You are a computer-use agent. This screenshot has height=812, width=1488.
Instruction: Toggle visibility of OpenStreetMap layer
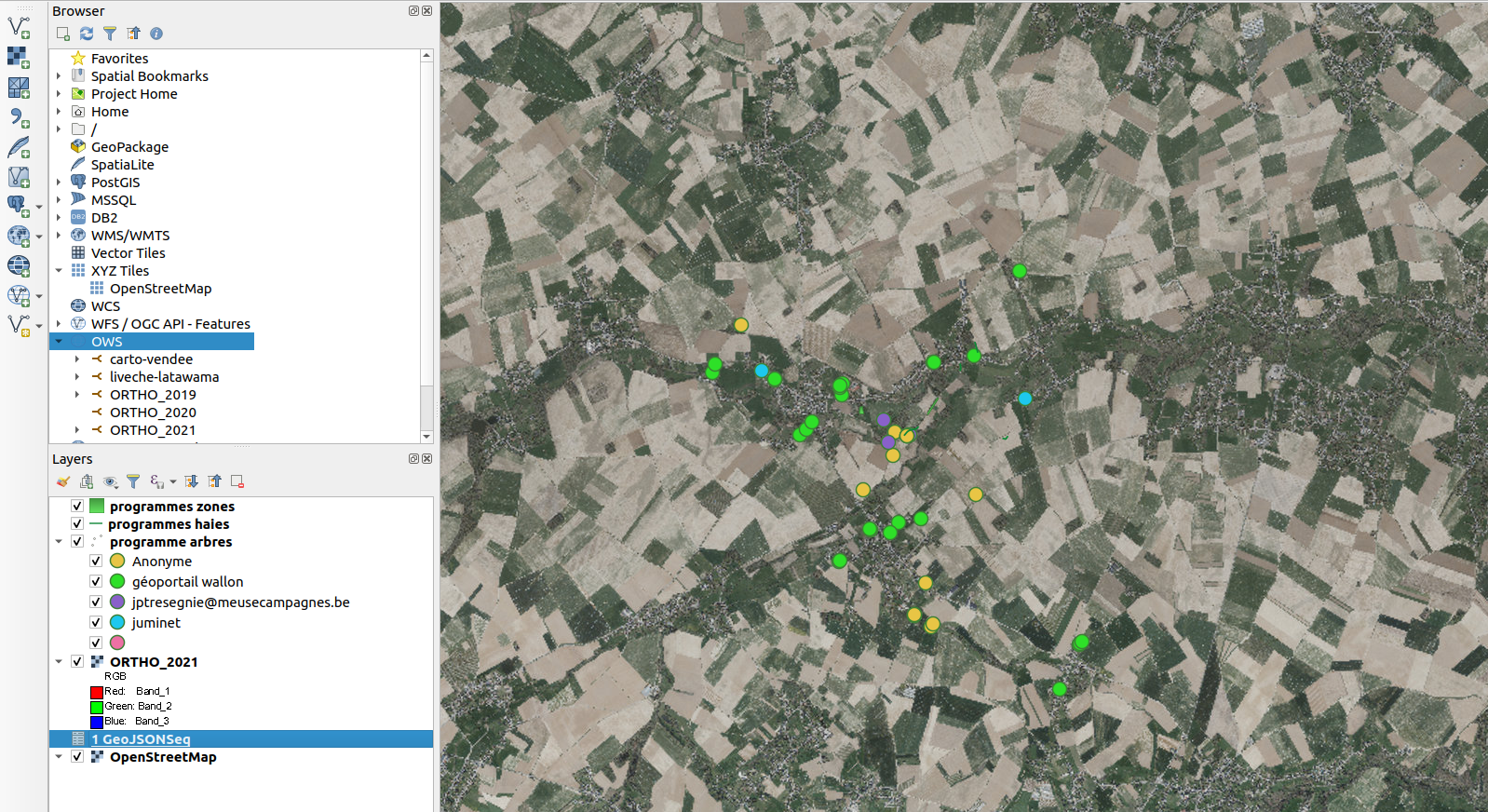(x=77, y=757)
